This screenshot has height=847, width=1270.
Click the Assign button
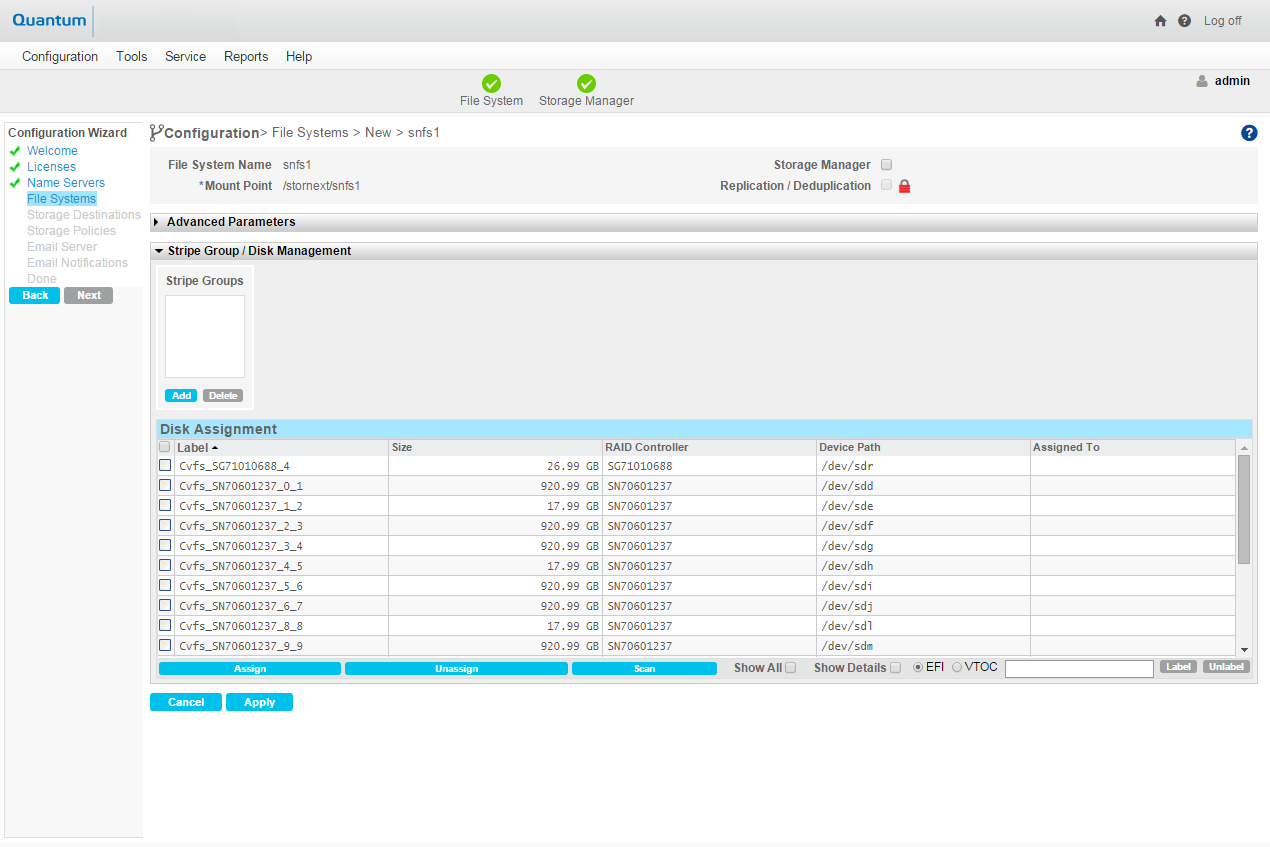tap(250, 668)
